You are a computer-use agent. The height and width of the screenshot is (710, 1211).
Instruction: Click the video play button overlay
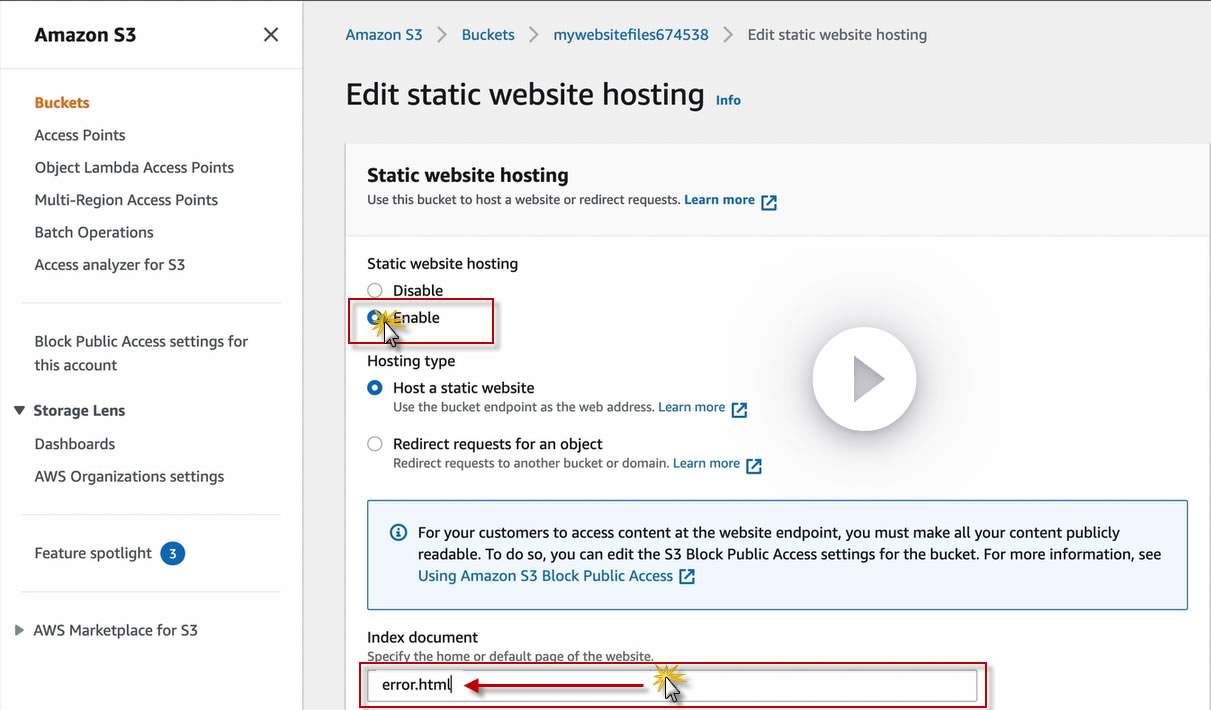click(x=864, y=379)
